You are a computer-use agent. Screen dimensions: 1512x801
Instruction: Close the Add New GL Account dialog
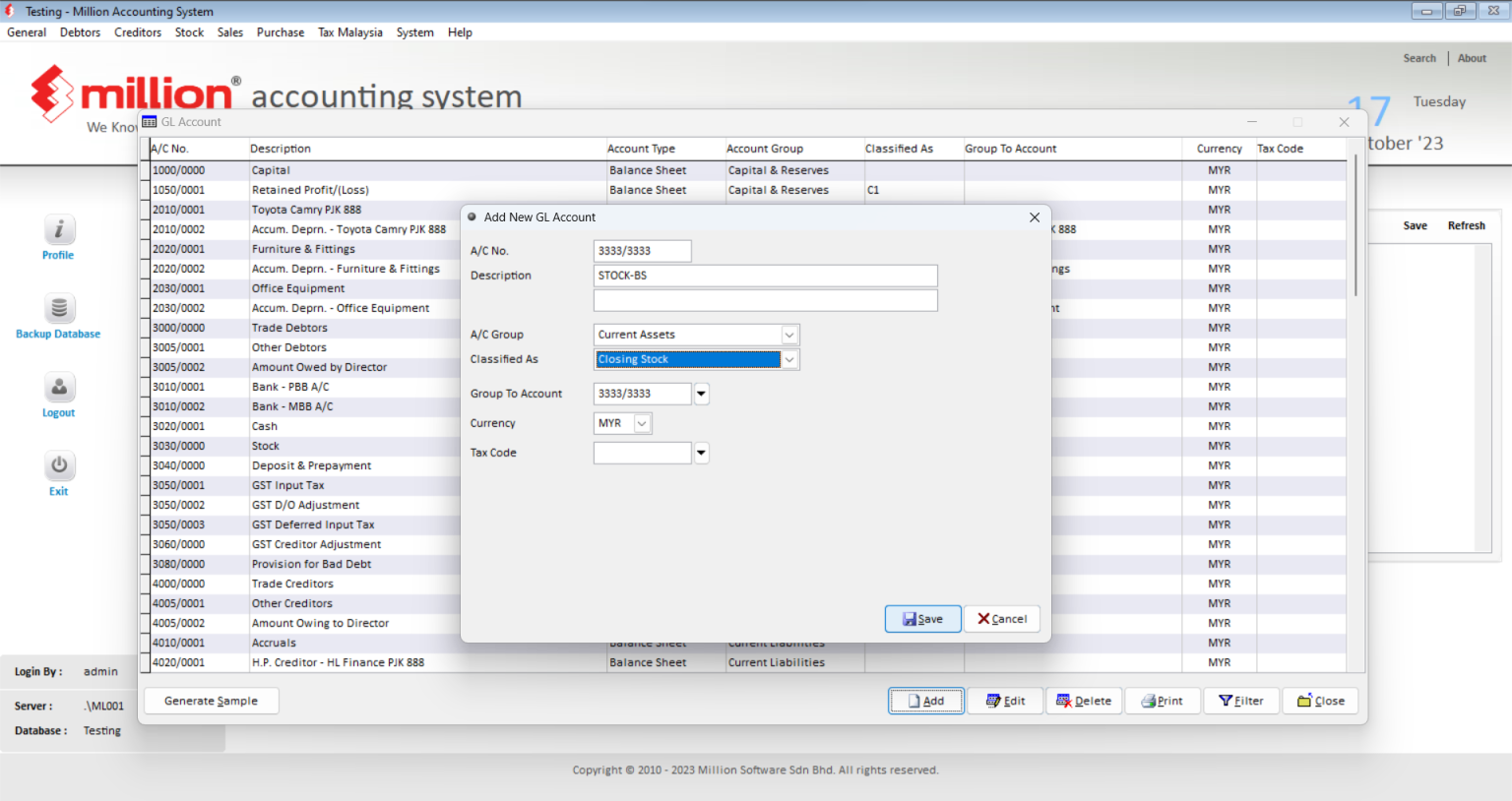1035,217
